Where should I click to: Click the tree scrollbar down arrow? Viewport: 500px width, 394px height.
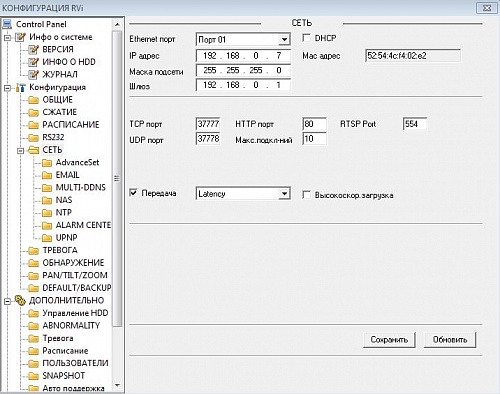click(x=117, y=386)
